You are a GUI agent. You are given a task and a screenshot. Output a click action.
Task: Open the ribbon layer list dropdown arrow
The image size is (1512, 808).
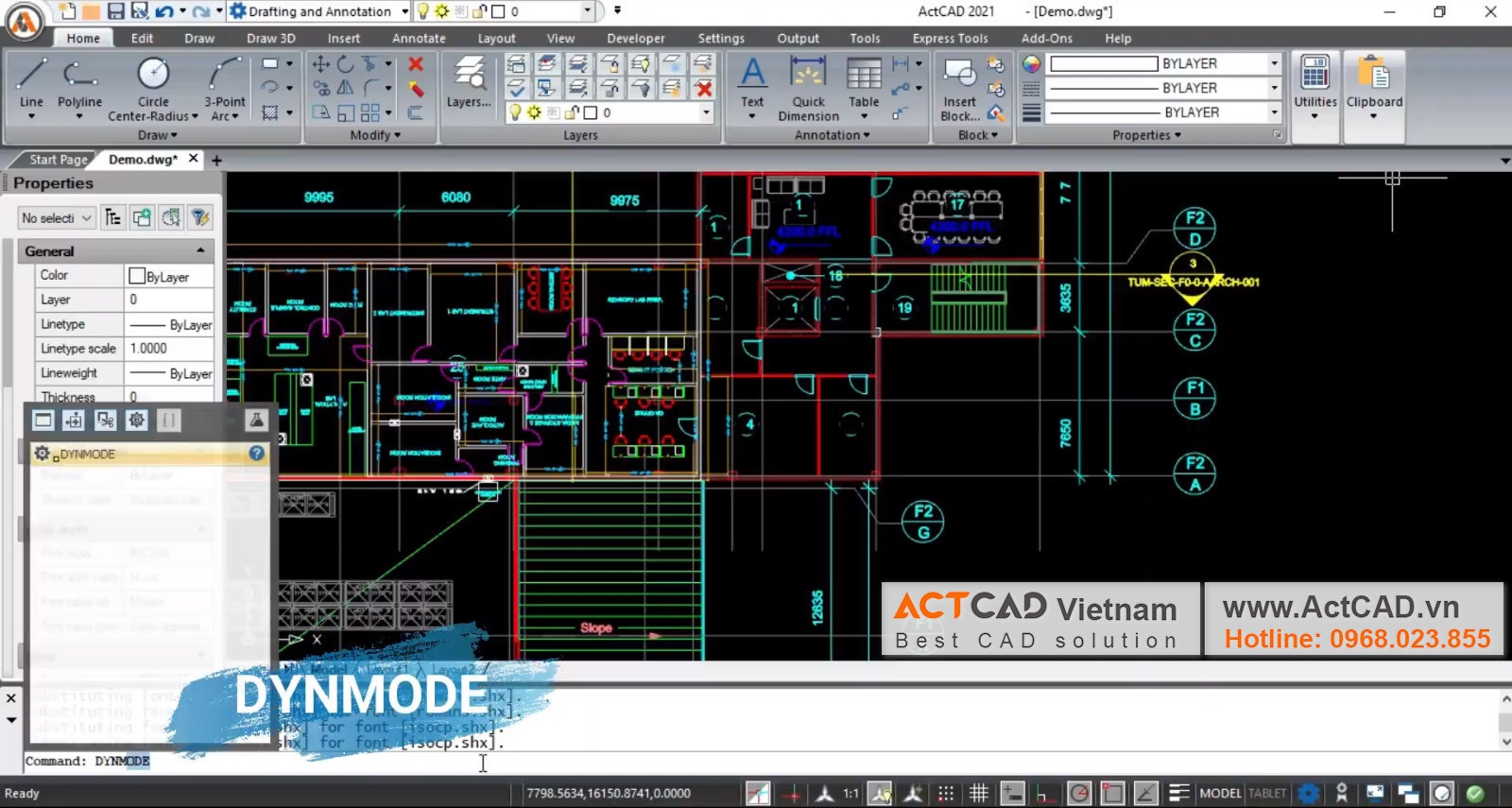[706, 112]
